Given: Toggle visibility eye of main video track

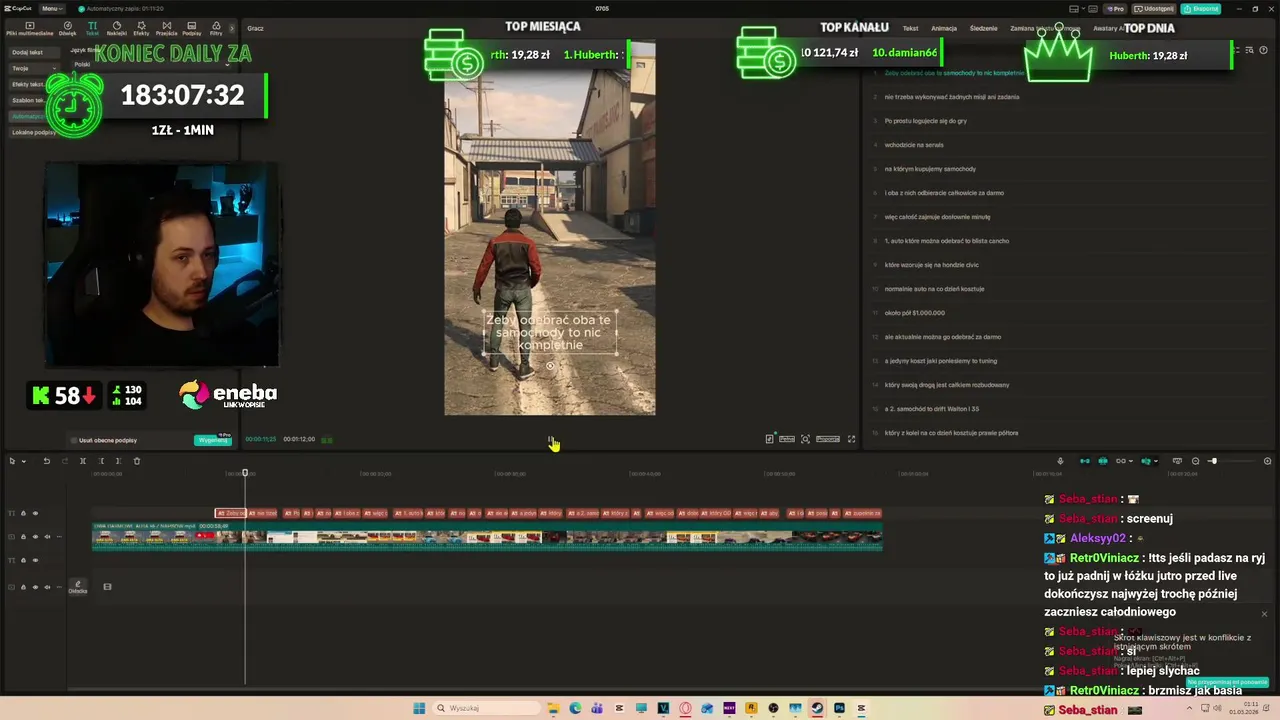Looking at the screenshot, I should [x=35, y=537].
